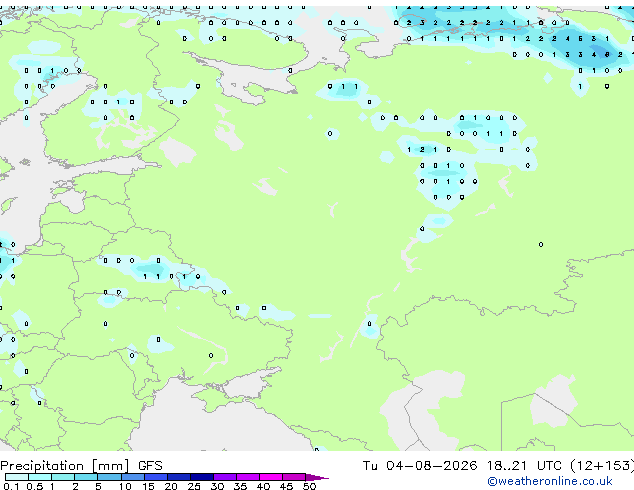Select the 0.5–1 mm legend color swatch
634x490 pixels.
coord(40,477)
